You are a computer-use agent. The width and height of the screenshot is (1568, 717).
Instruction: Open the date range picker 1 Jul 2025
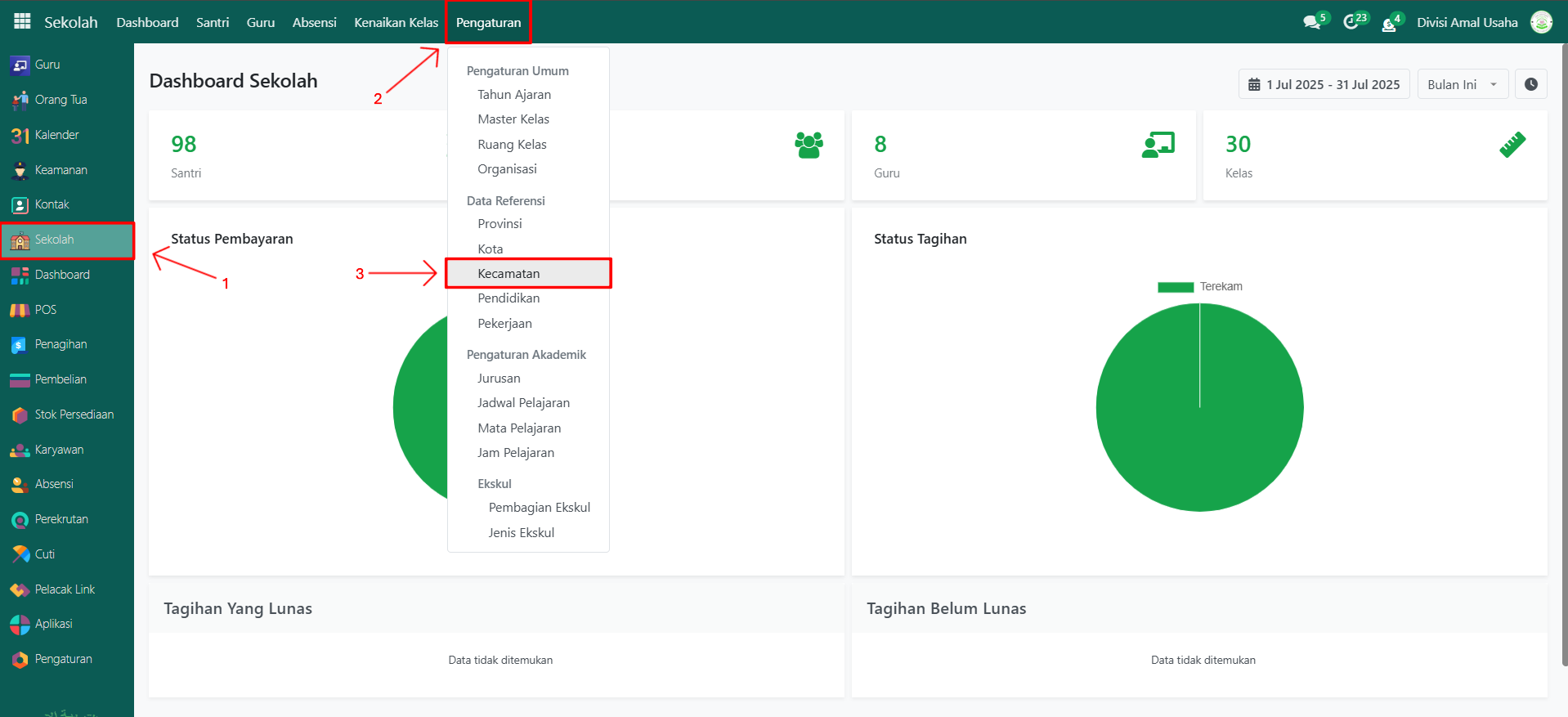[1324, 84]
